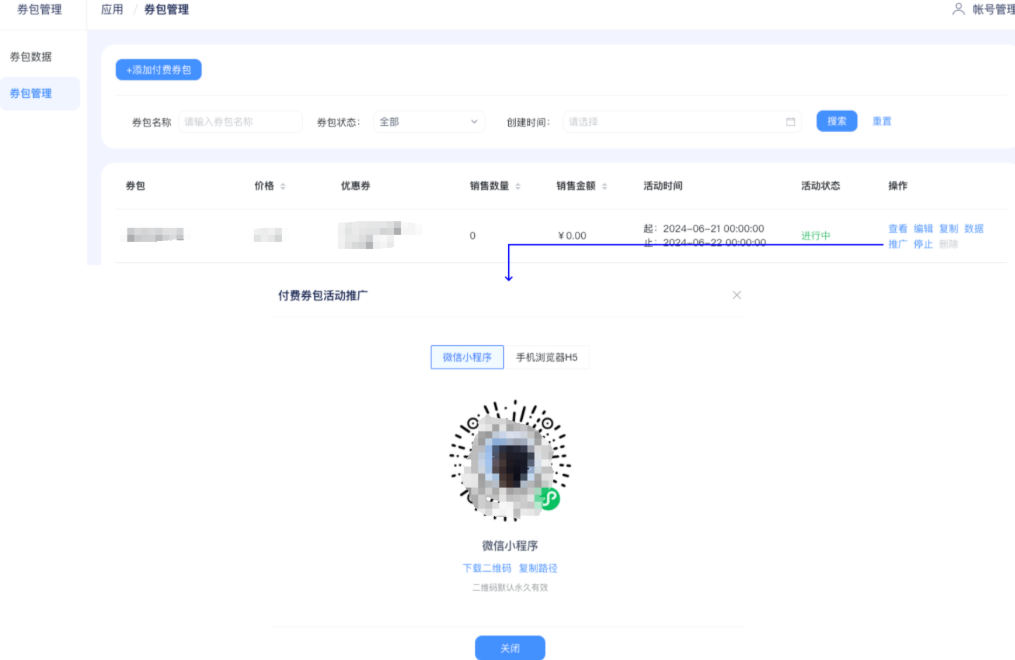Click the user avatar icon beside 帐号管理
This screenshot has height=660, width=1015.
(x=958, y=9)
